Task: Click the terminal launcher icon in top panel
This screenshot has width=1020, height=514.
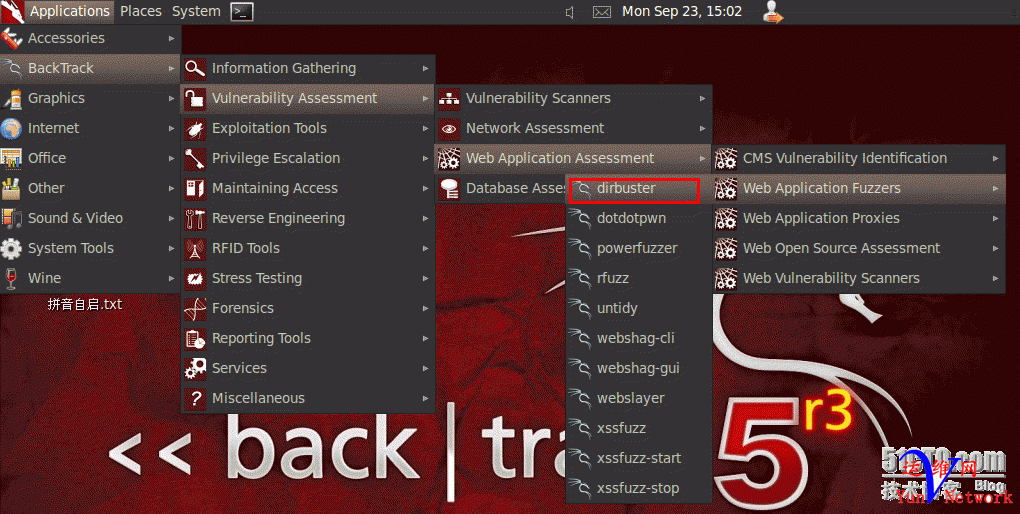Action: click(x=242, y=12)
